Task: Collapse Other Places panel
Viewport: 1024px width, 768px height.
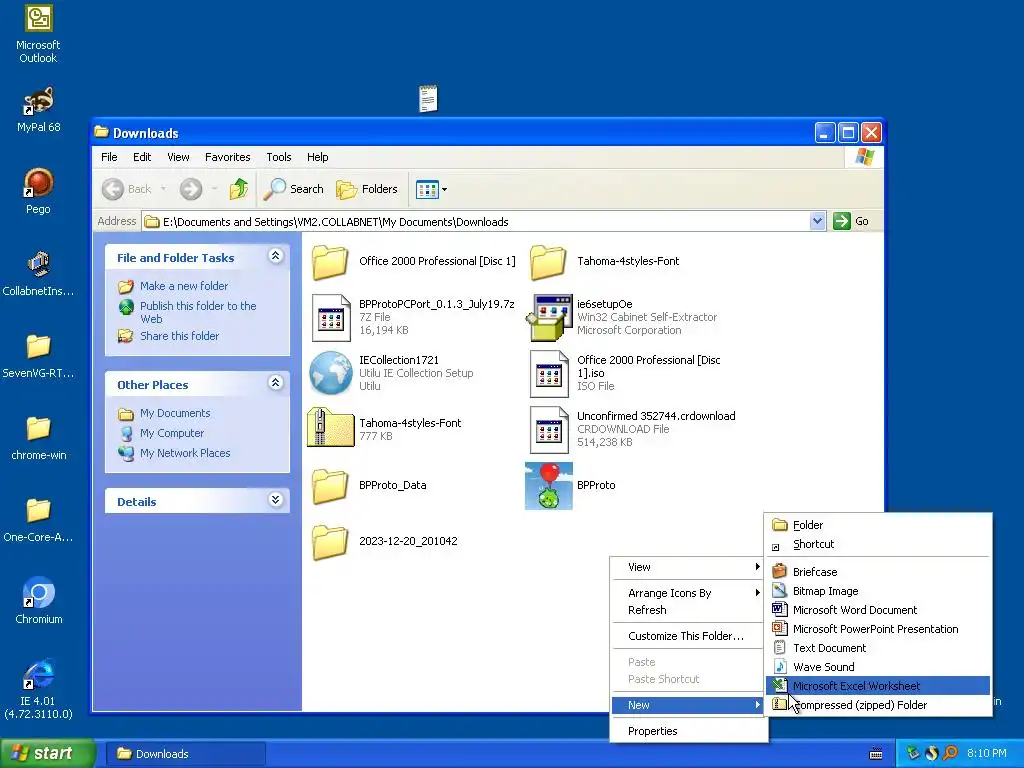Action: 276,383
